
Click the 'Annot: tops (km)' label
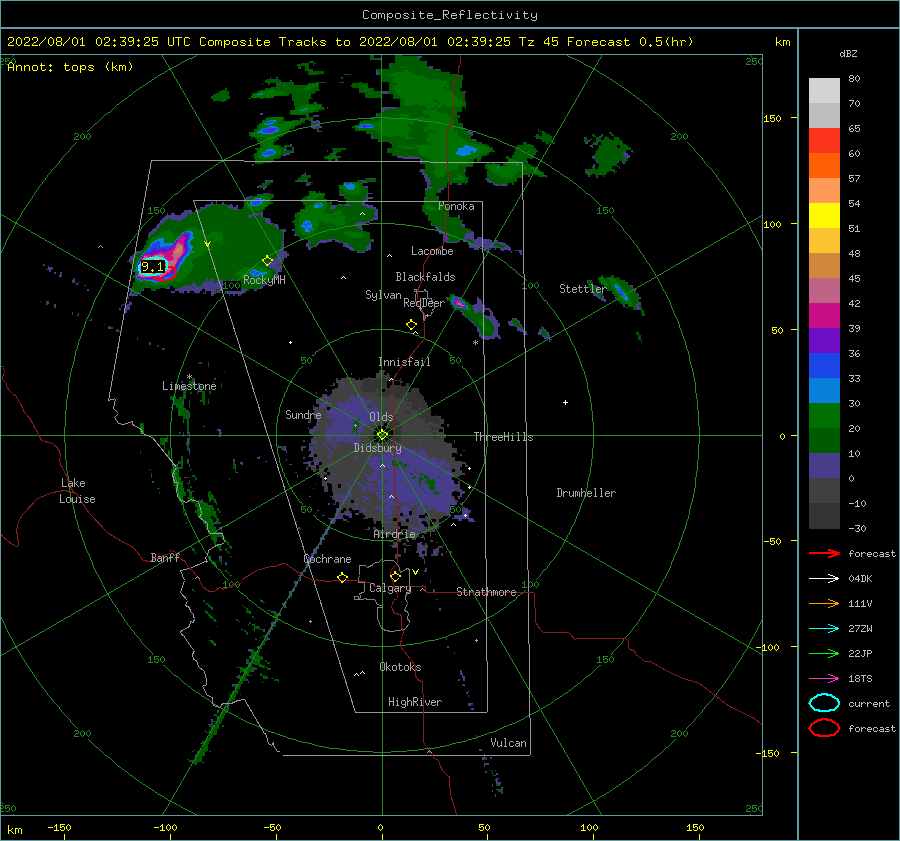70,67
